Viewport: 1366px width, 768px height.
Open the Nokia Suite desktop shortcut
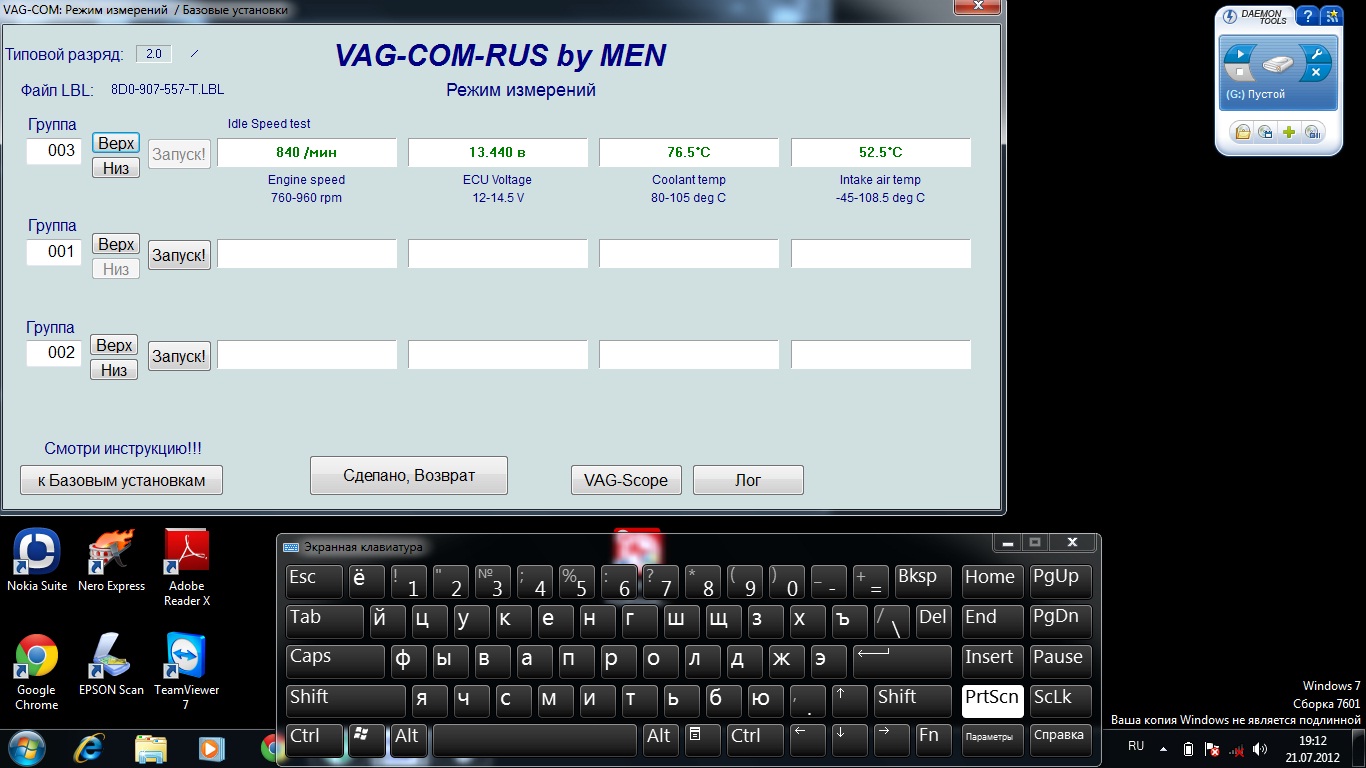point(37,560)
